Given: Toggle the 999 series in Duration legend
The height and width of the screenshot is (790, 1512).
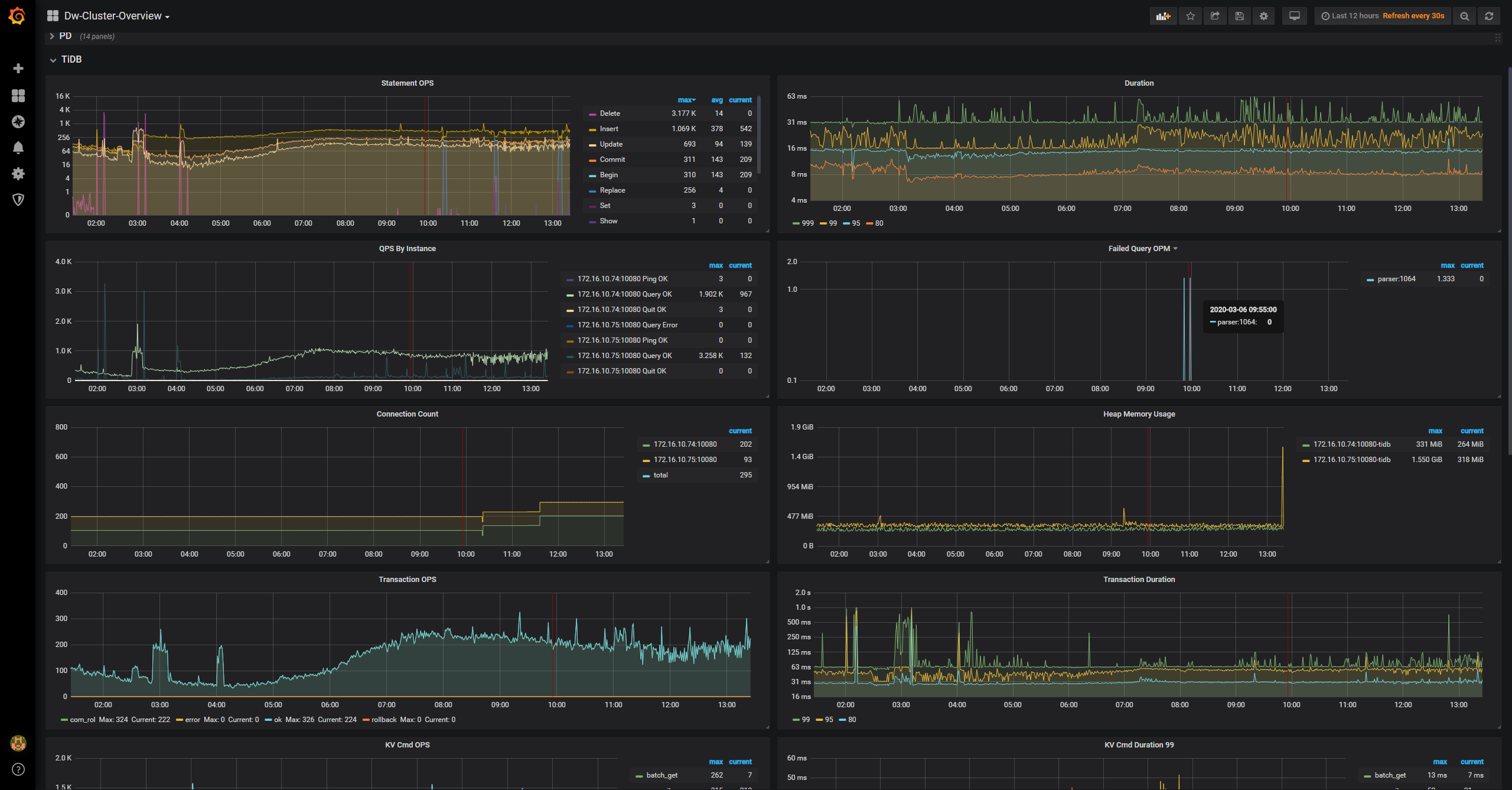Looking at the screenshot, I should 803,223.
